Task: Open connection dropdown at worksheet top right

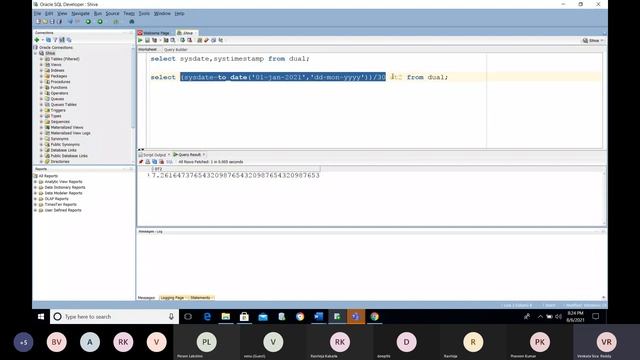Action: pyautogui.click(x=593, y=40)
